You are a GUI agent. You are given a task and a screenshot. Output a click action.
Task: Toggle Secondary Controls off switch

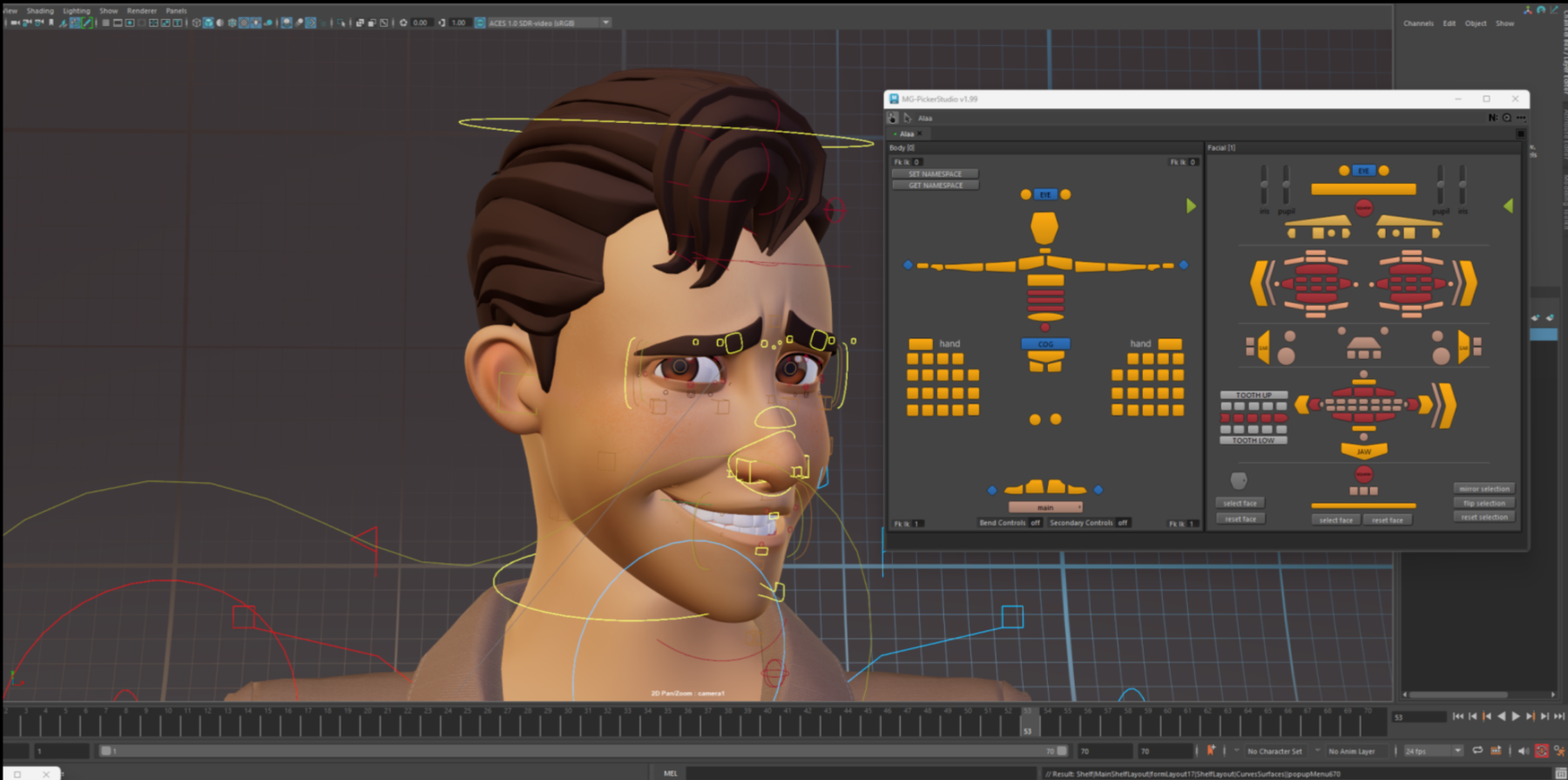click(1123, 523)
